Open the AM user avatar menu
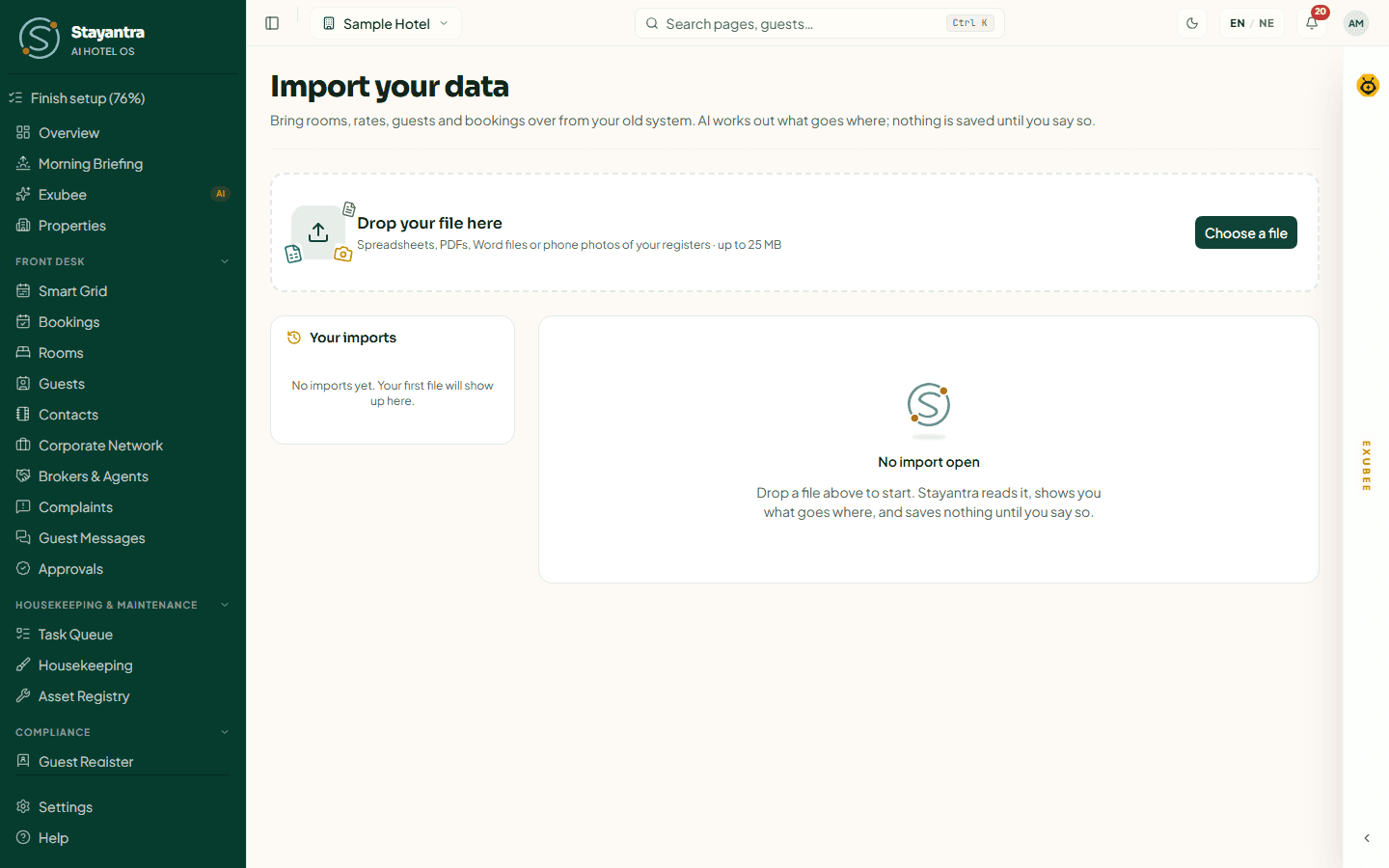This screenshot has width=1389, height=868. click(x=1356, y=23)
